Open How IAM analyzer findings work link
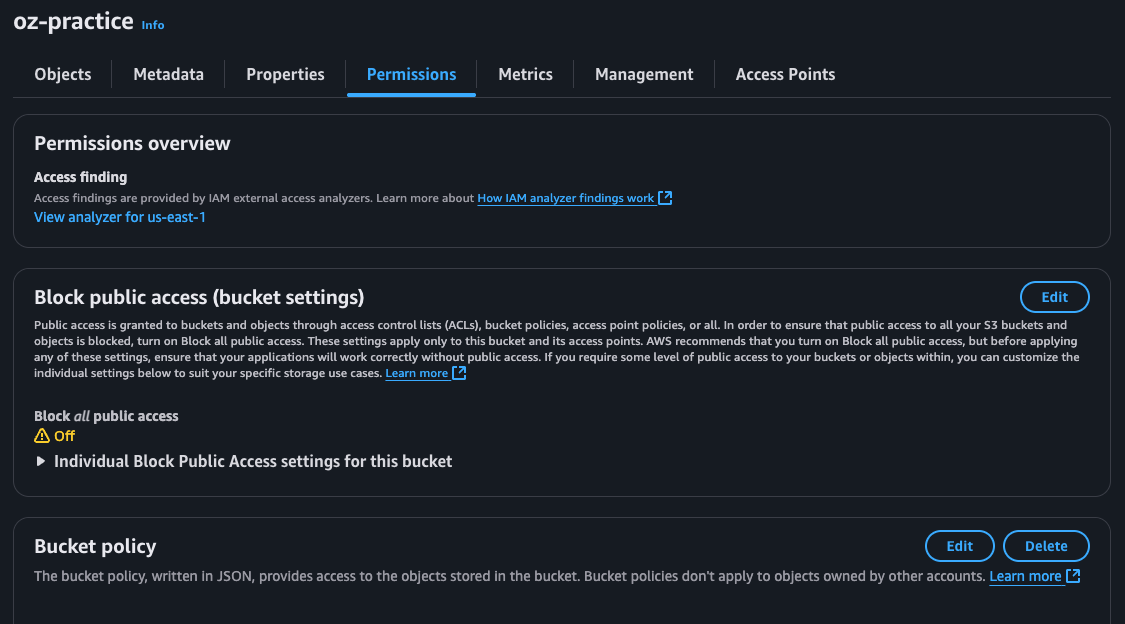Image resolution: width=1125 pixels, height=624 pixels. [565, 198]
